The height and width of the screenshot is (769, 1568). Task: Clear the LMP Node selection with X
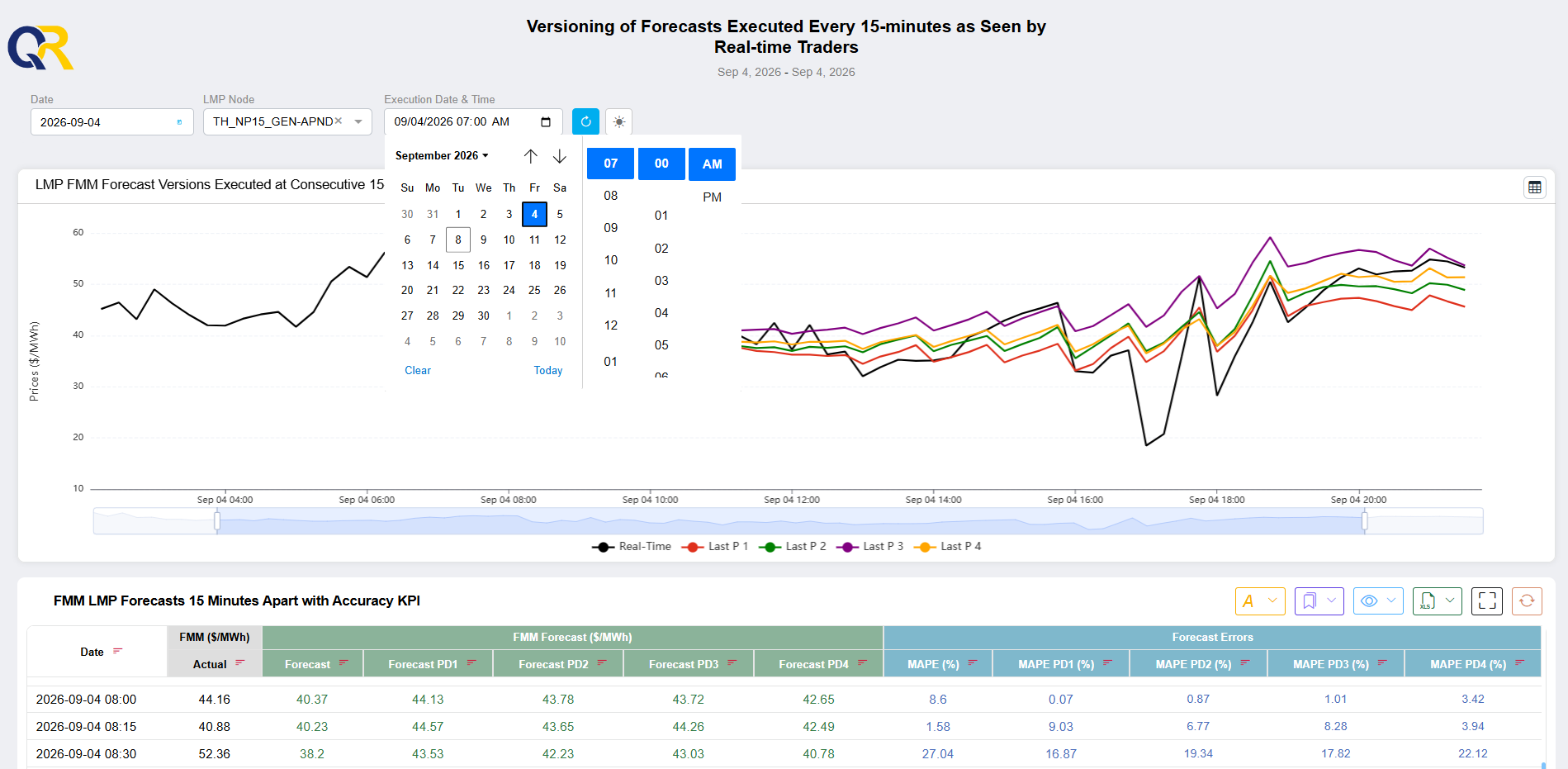(x=339, y=121)
